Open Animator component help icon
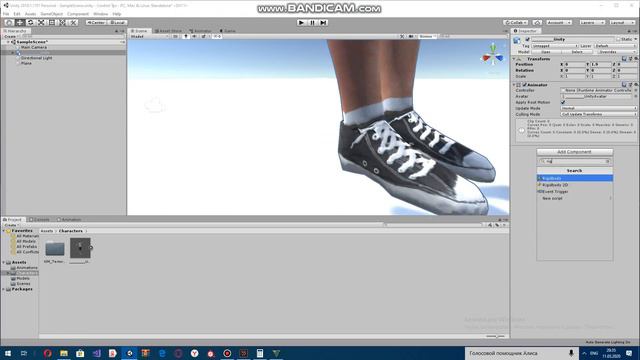This screenshot has height=360, width=640. pos(624,84)
